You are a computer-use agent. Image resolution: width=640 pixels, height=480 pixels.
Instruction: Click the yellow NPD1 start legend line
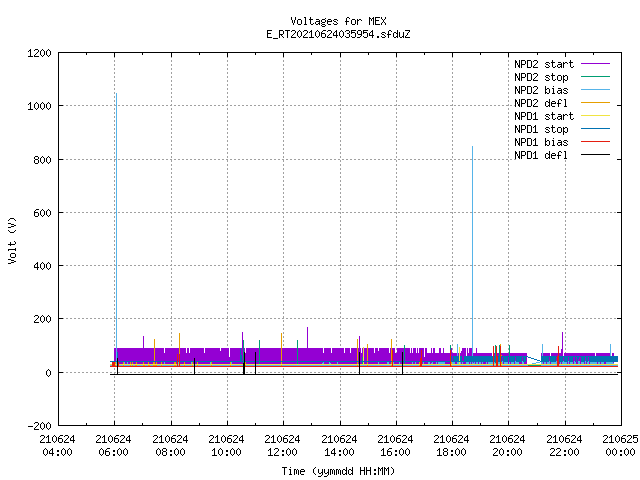click(595, 116)
